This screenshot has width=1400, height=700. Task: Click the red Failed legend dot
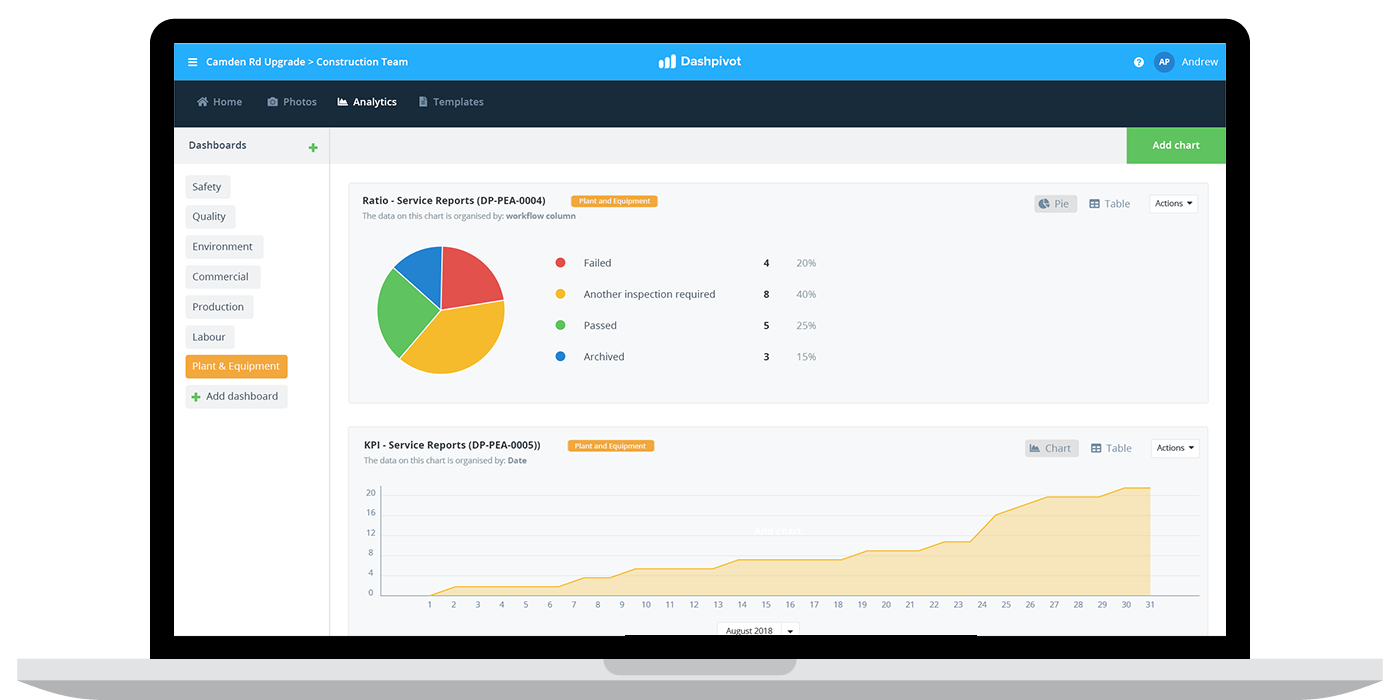pyautogui.click(x=560, y=263)
